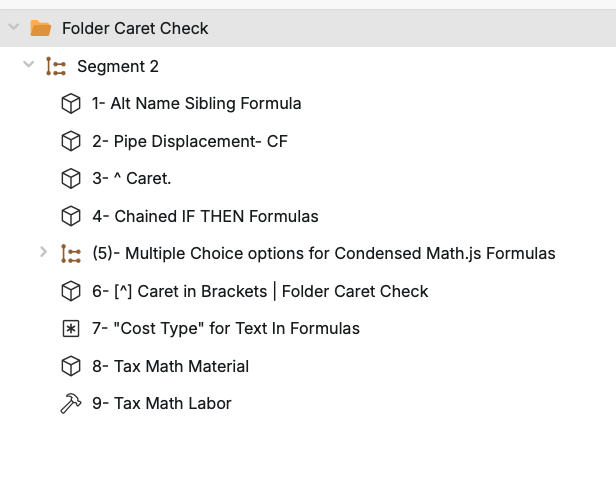616x492 pixels.
Task: Click the orange Folder Caret Check folder icon
Action: [41, 28]
